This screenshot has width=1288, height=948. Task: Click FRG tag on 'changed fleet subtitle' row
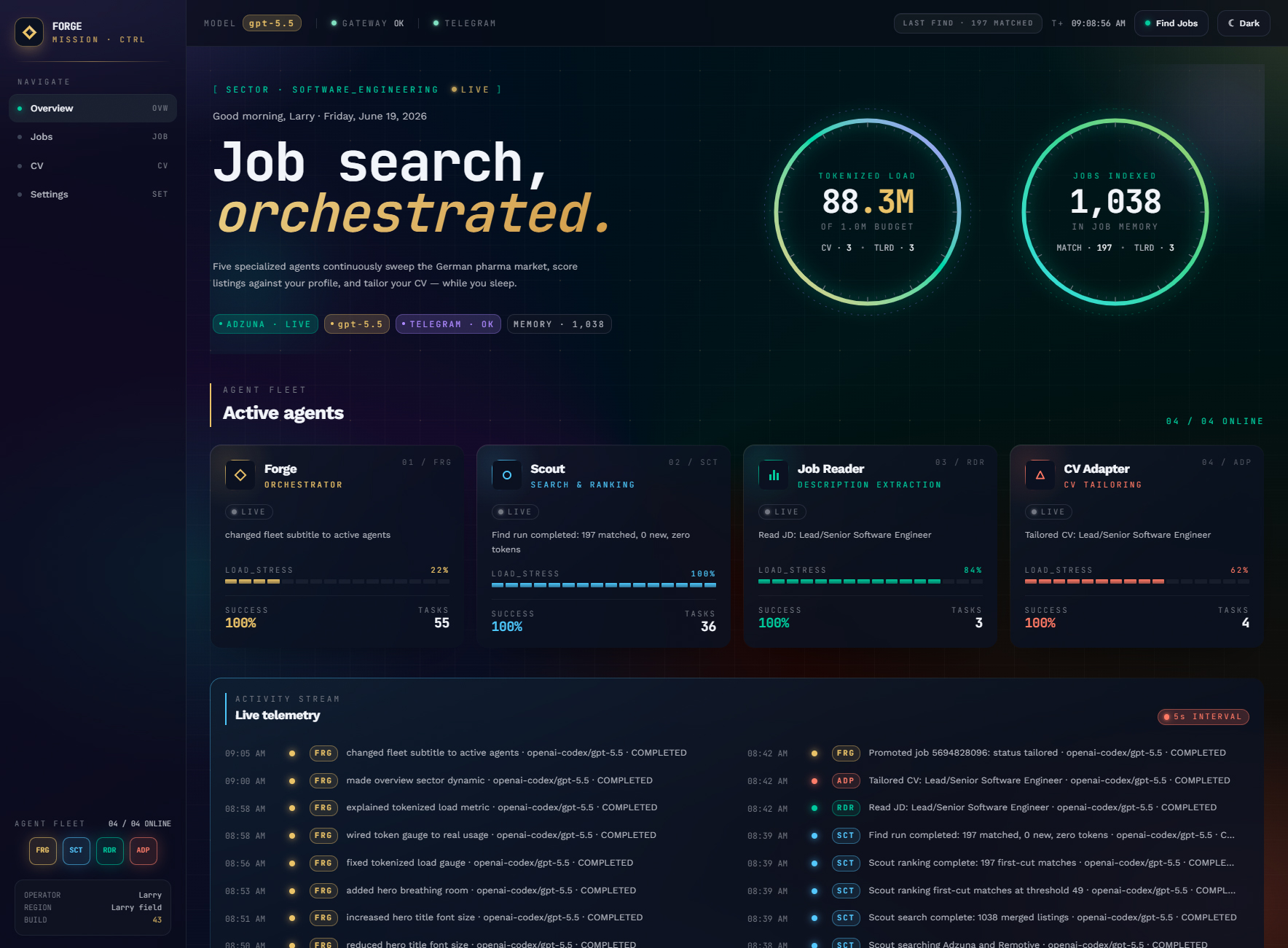[x=323, y=753]
